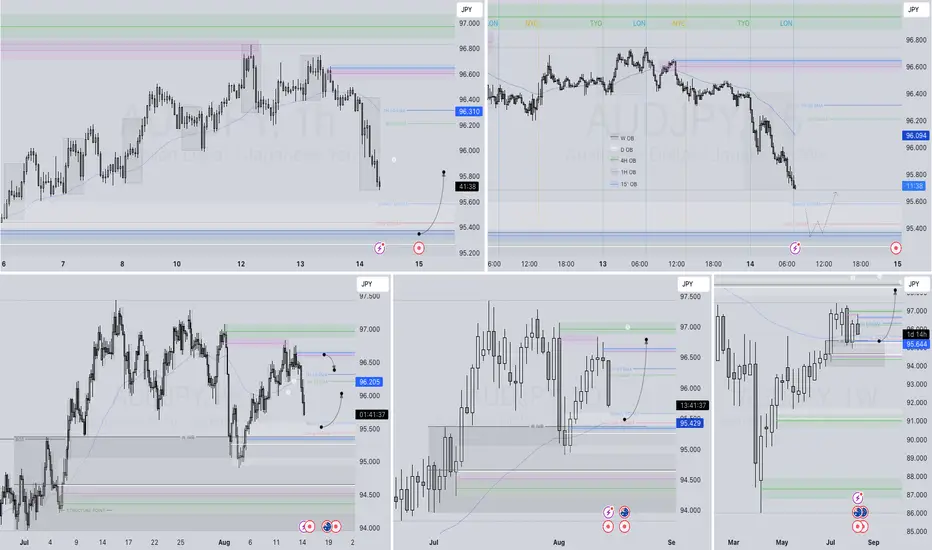932x550 pixels.
Task: Open JPY currency selector on the 41:38 countdown chart
Action: click(469, 10)
